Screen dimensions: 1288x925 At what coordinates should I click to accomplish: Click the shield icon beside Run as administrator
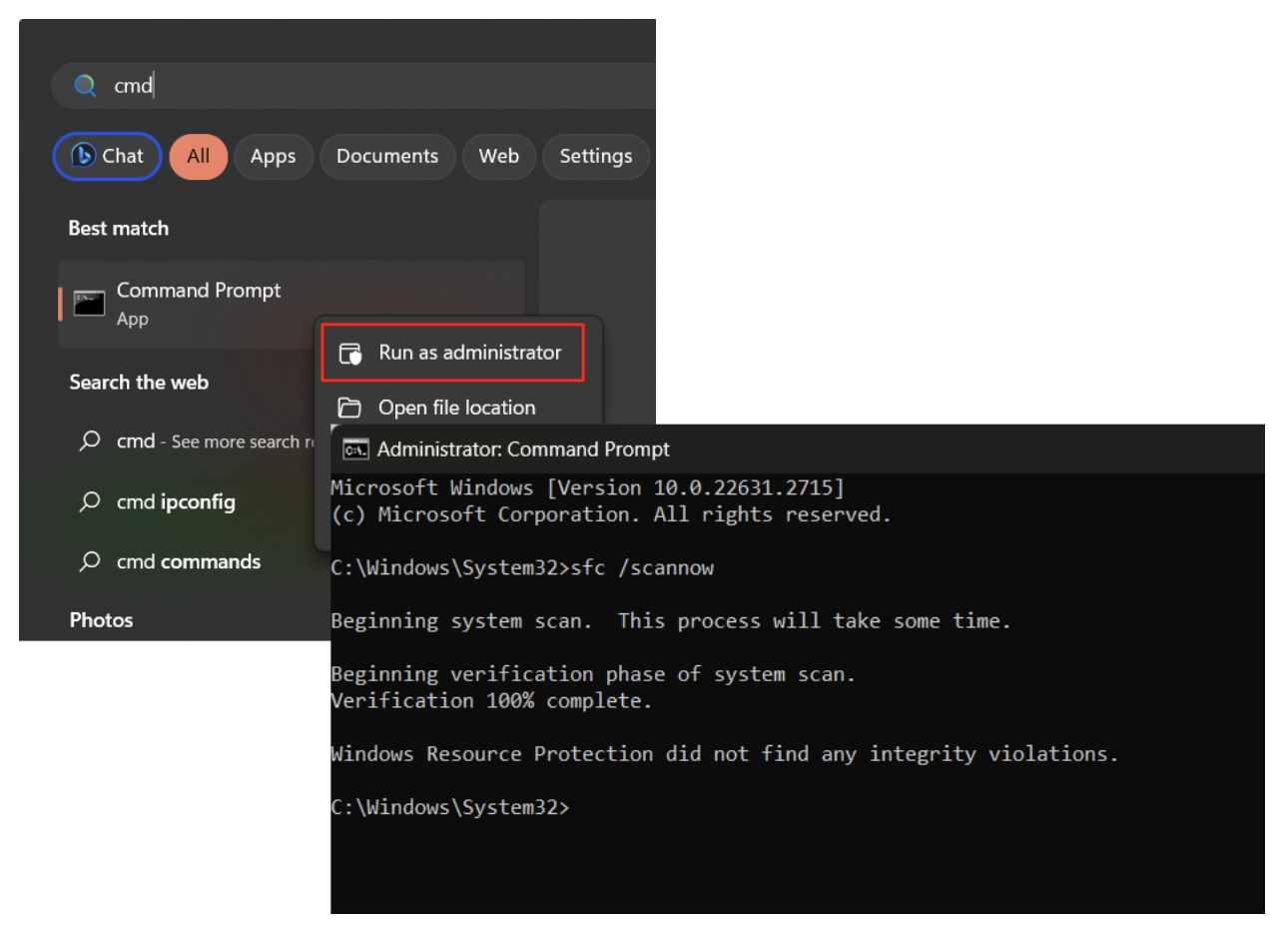click(x=350, y=352)
